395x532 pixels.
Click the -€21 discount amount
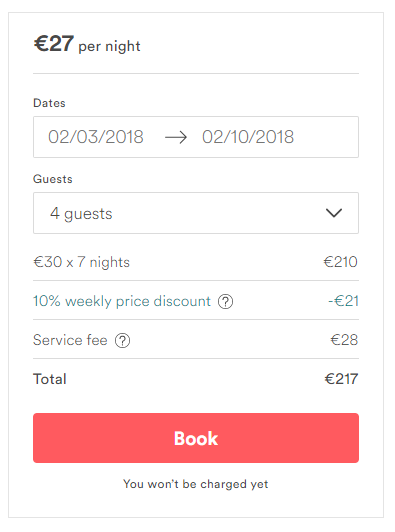pos(343,301)
